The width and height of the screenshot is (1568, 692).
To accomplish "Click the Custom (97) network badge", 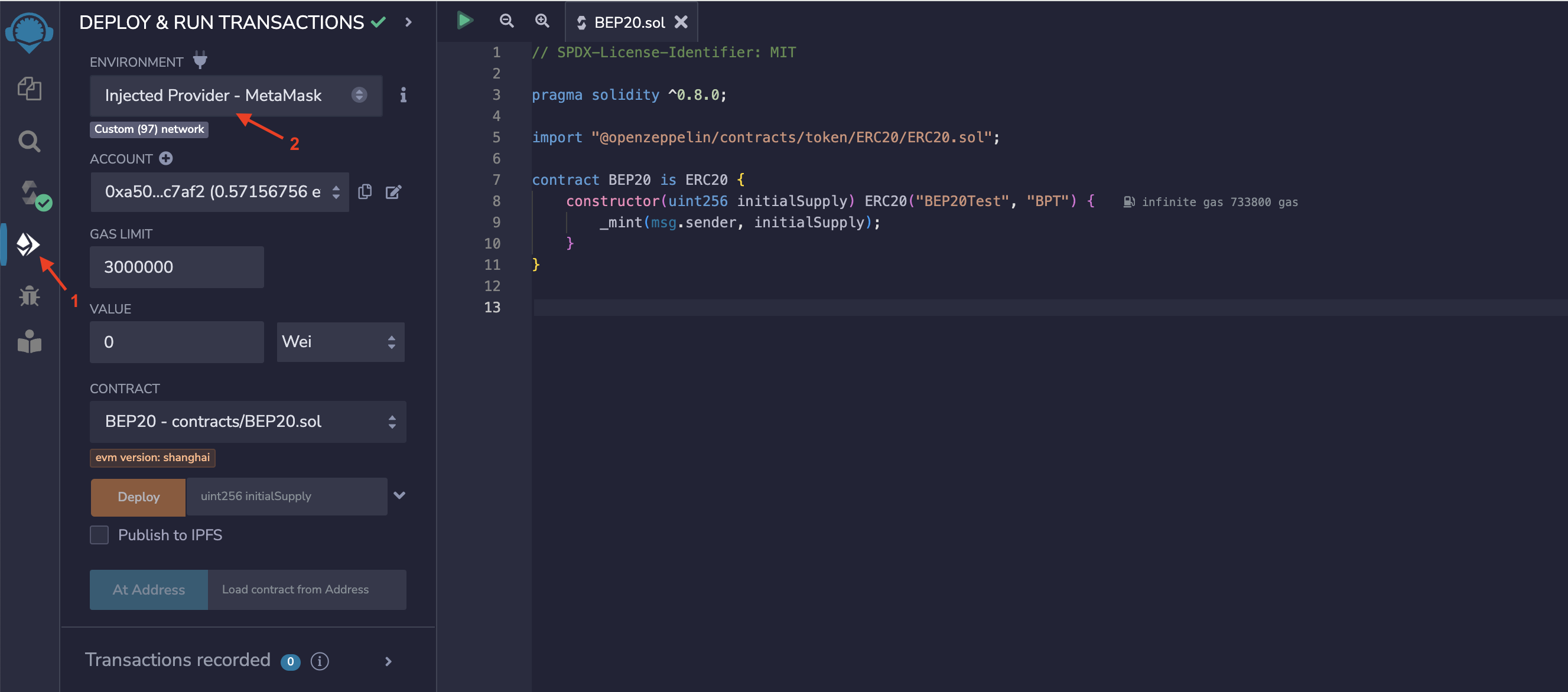I will pyautogui.click(x=149, y=129).
